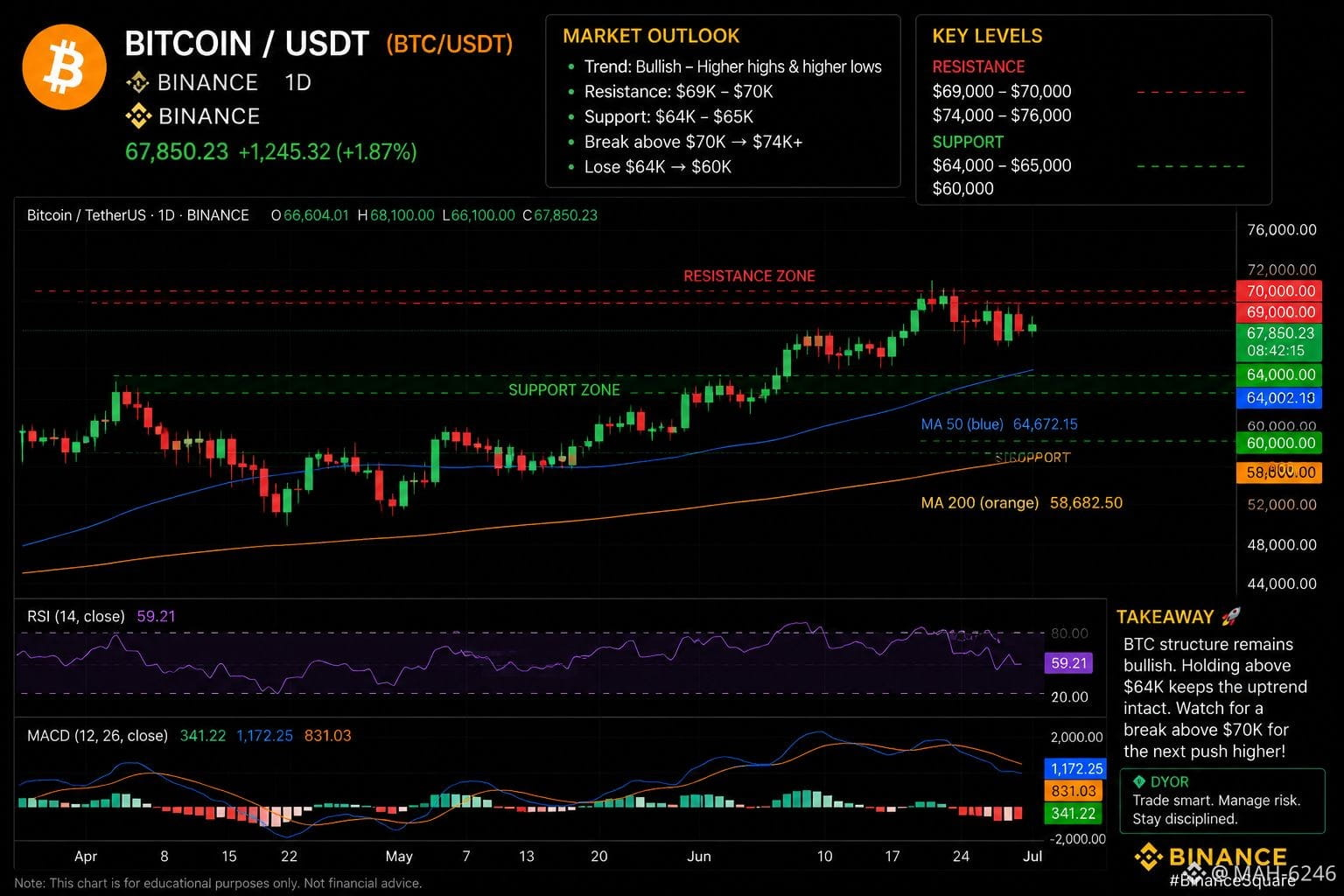Screen dimensions: 1344x896
Task: Click the RSI (14, close) indicator title
Action: (76, 616)
